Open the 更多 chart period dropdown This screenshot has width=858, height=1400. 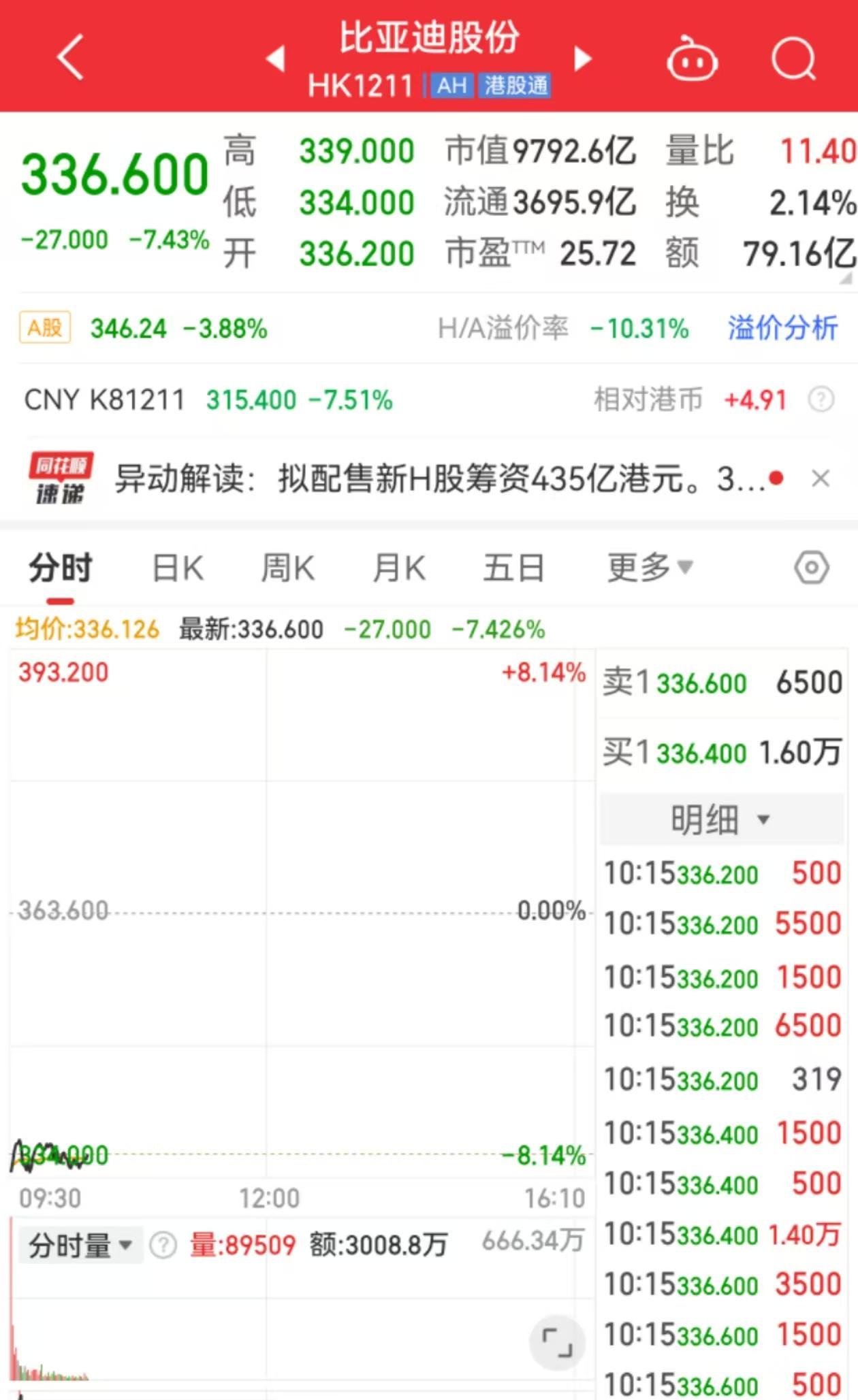click(x=650, y=567)
